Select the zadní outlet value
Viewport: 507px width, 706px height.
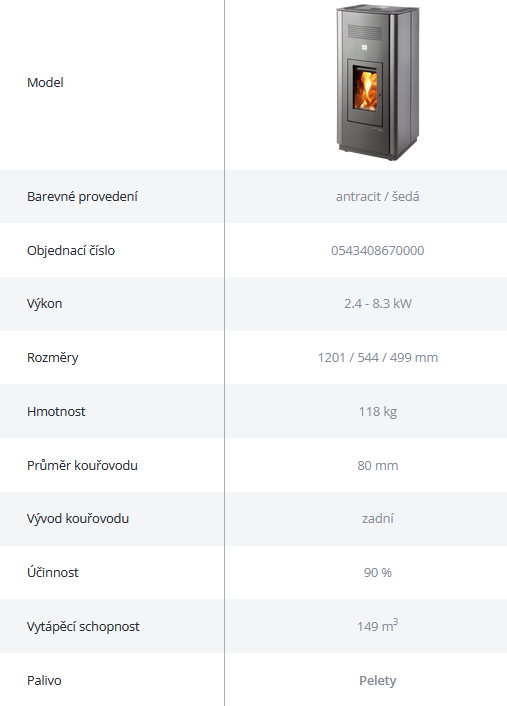coord(377,519)
